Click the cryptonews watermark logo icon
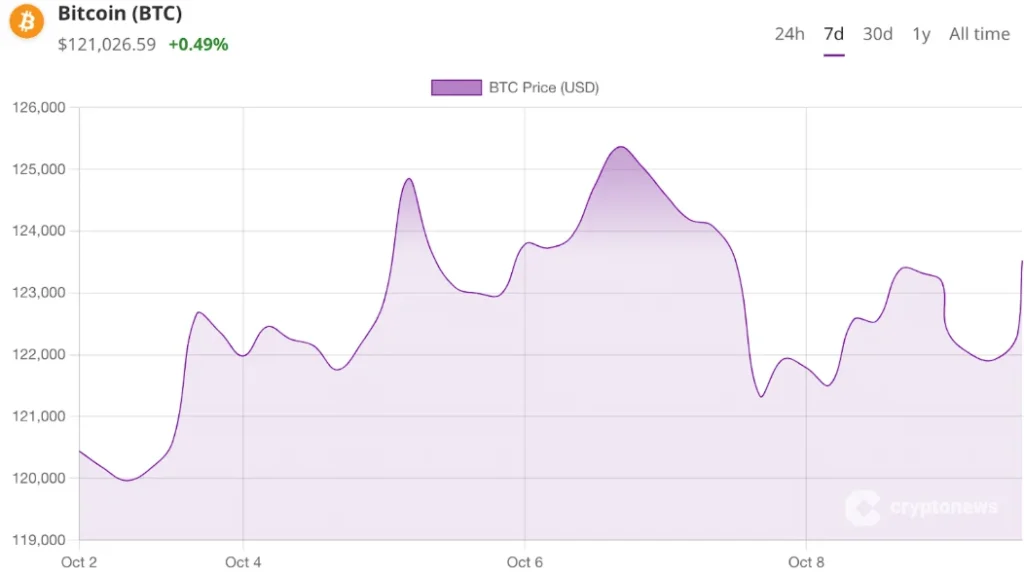 pyautogui.click(x=863, y=507)
